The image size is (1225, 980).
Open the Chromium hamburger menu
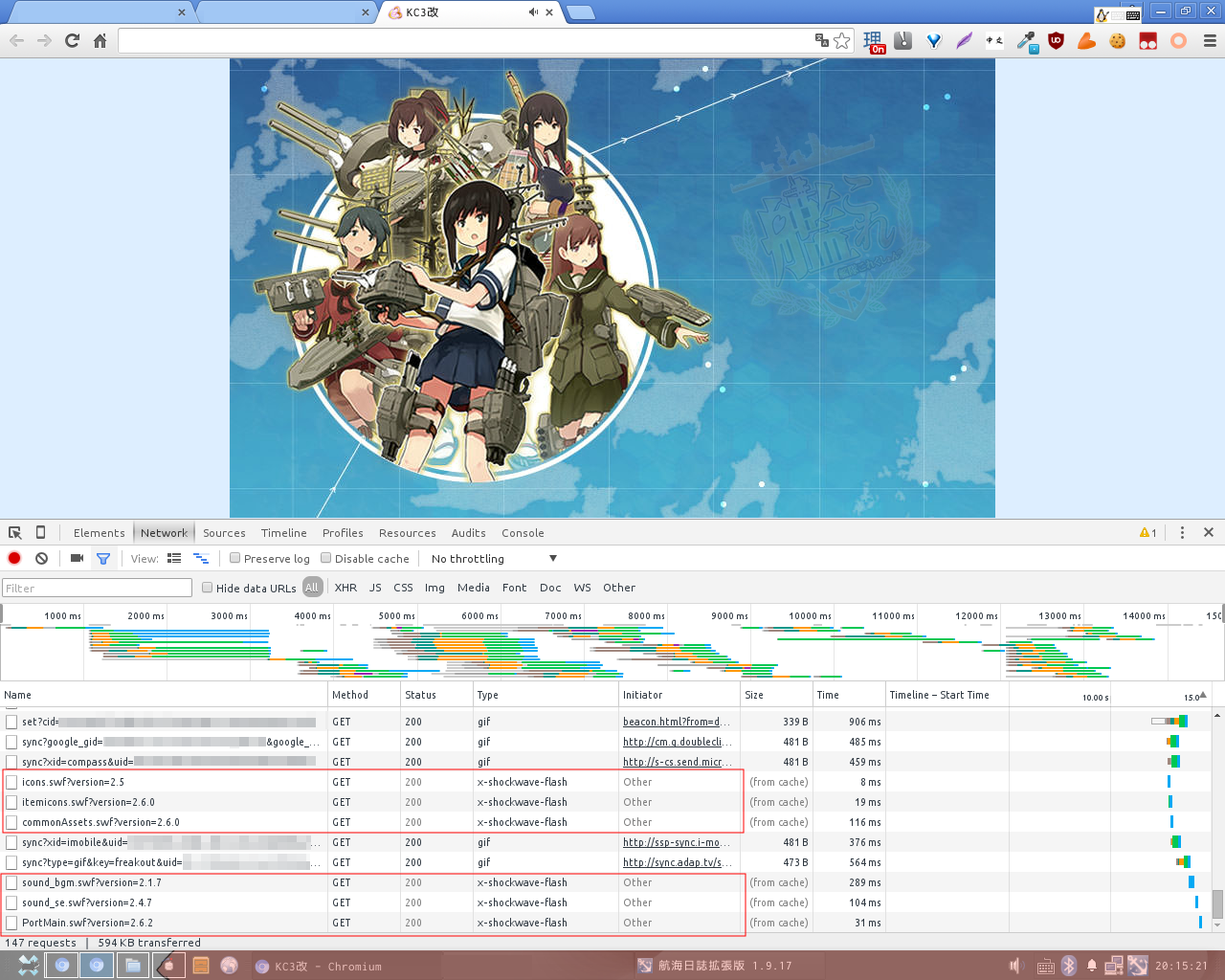tap(1210, 40)
